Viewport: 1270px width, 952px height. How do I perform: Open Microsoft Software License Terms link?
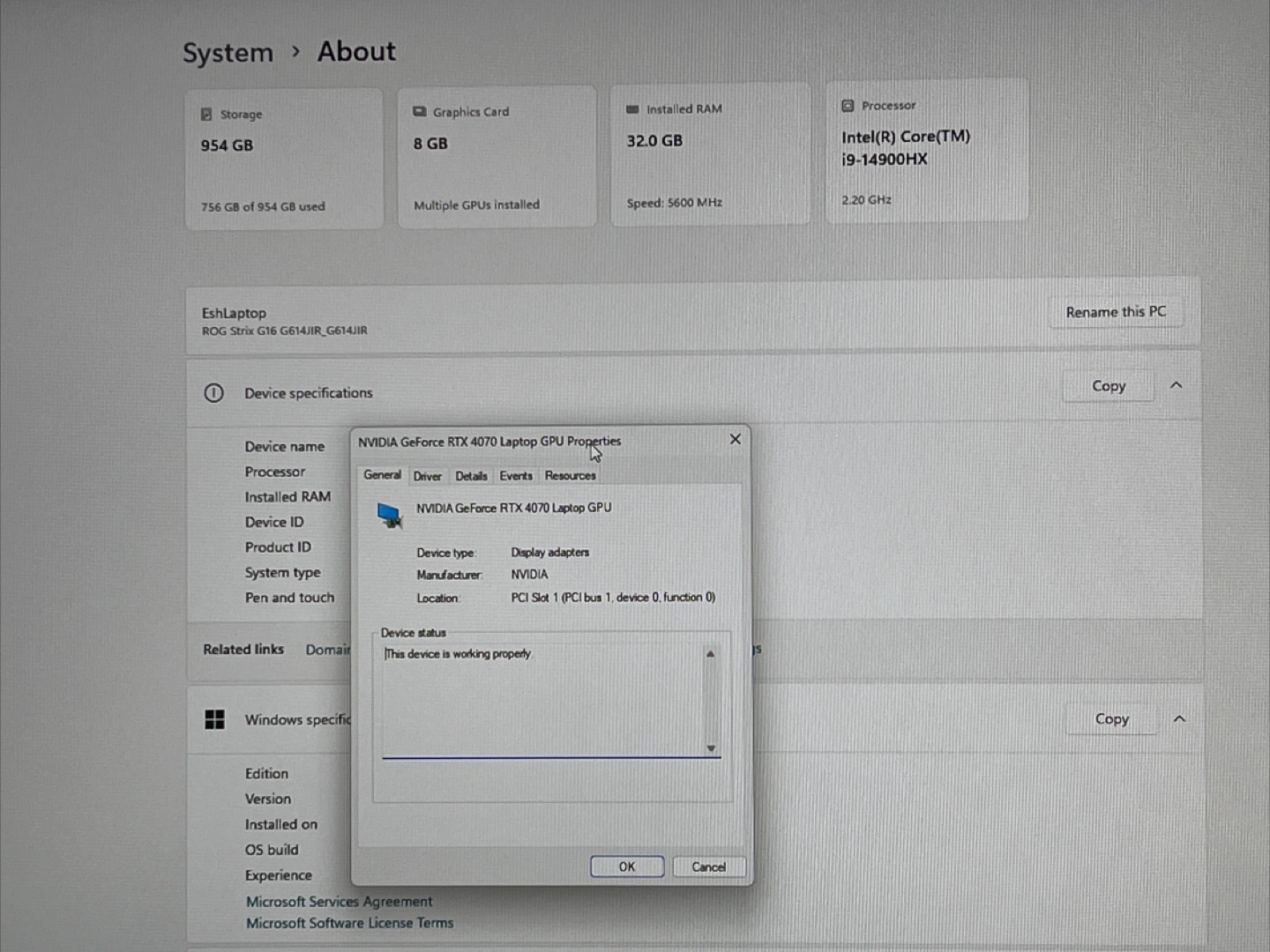(x=350, y=923)
